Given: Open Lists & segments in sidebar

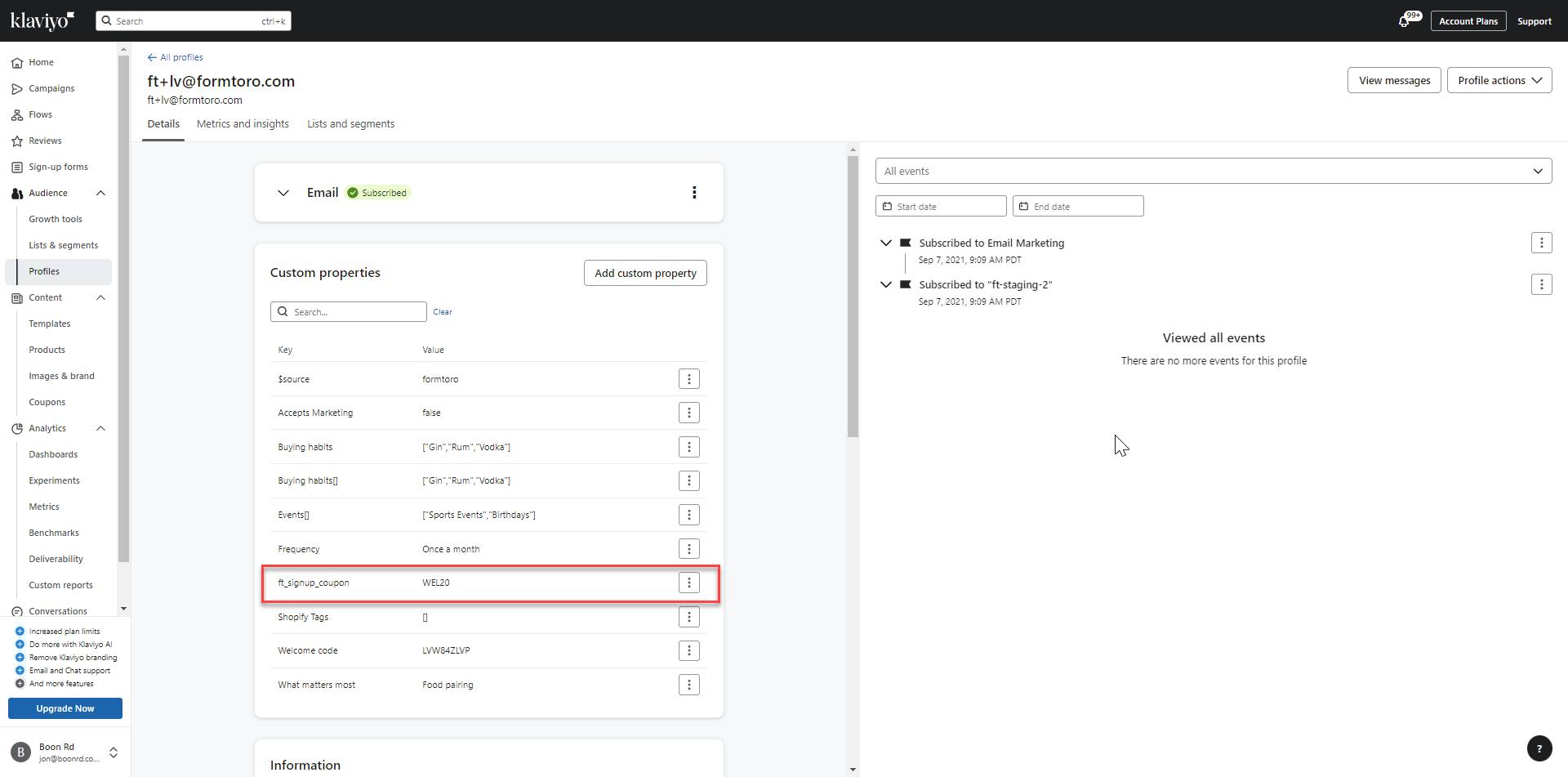Looking at the screenshot, I should point(64,245).
